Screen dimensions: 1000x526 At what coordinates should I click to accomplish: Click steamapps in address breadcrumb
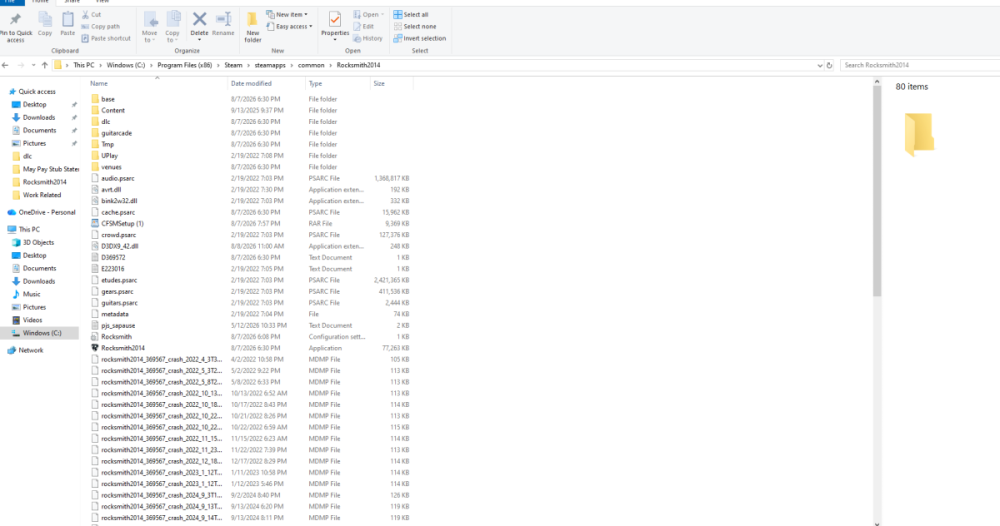(270, 65)
